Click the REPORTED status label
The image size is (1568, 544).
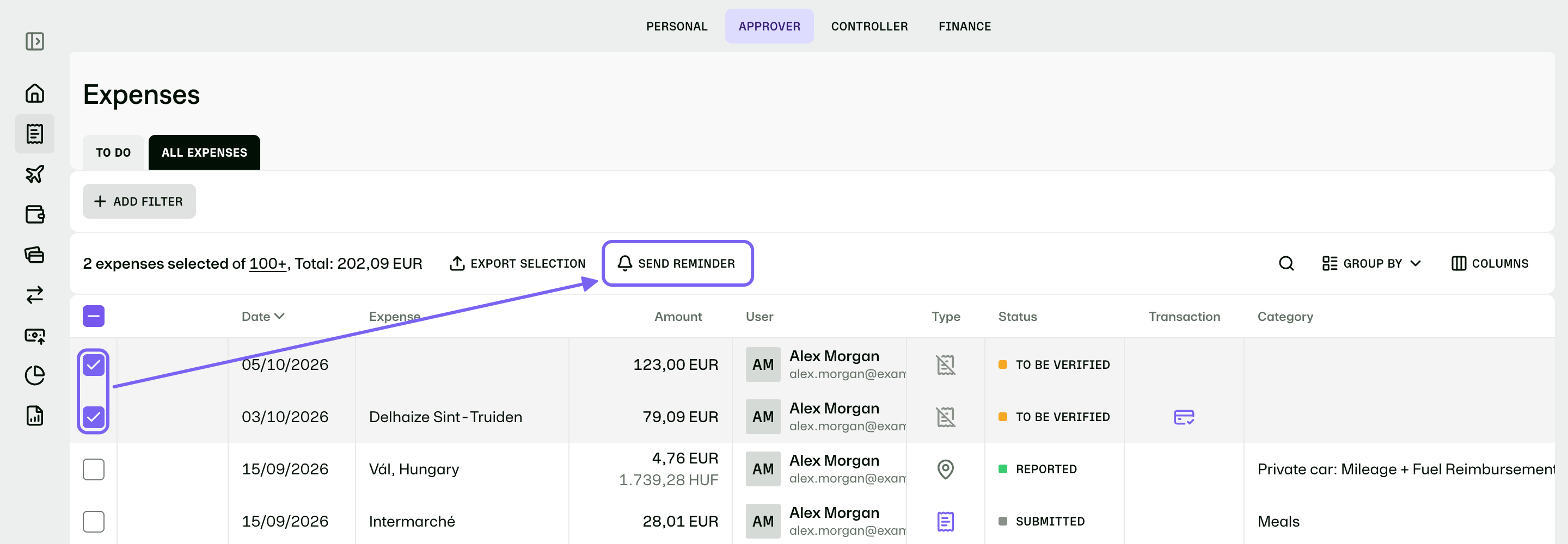coord(1046,469)
